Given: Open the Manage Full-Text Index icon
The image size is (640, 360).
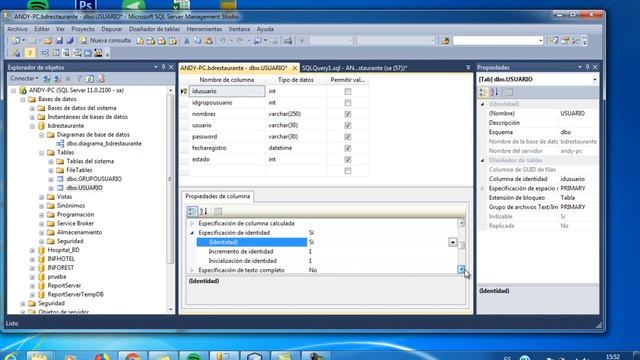Looking at the screenshot, I should pyautogui.click(x=66, y=53).
